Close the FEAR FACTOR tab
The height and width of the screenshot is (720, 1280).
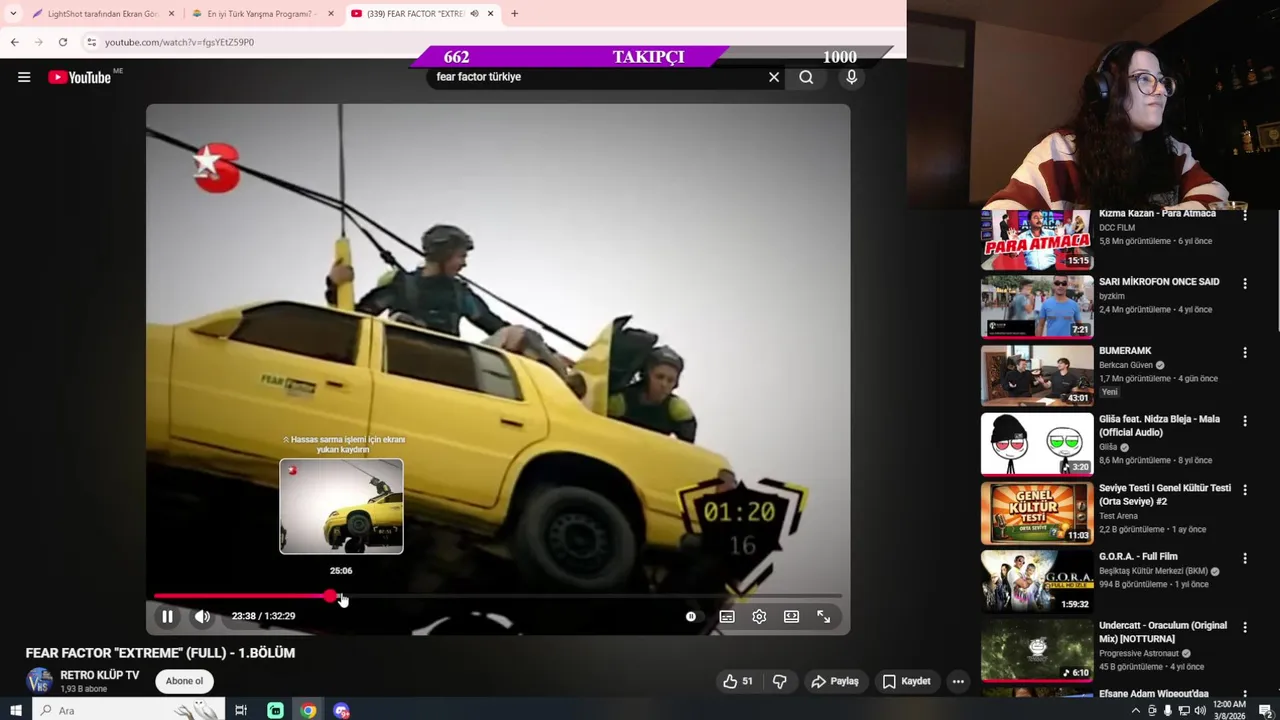(490, 14)
